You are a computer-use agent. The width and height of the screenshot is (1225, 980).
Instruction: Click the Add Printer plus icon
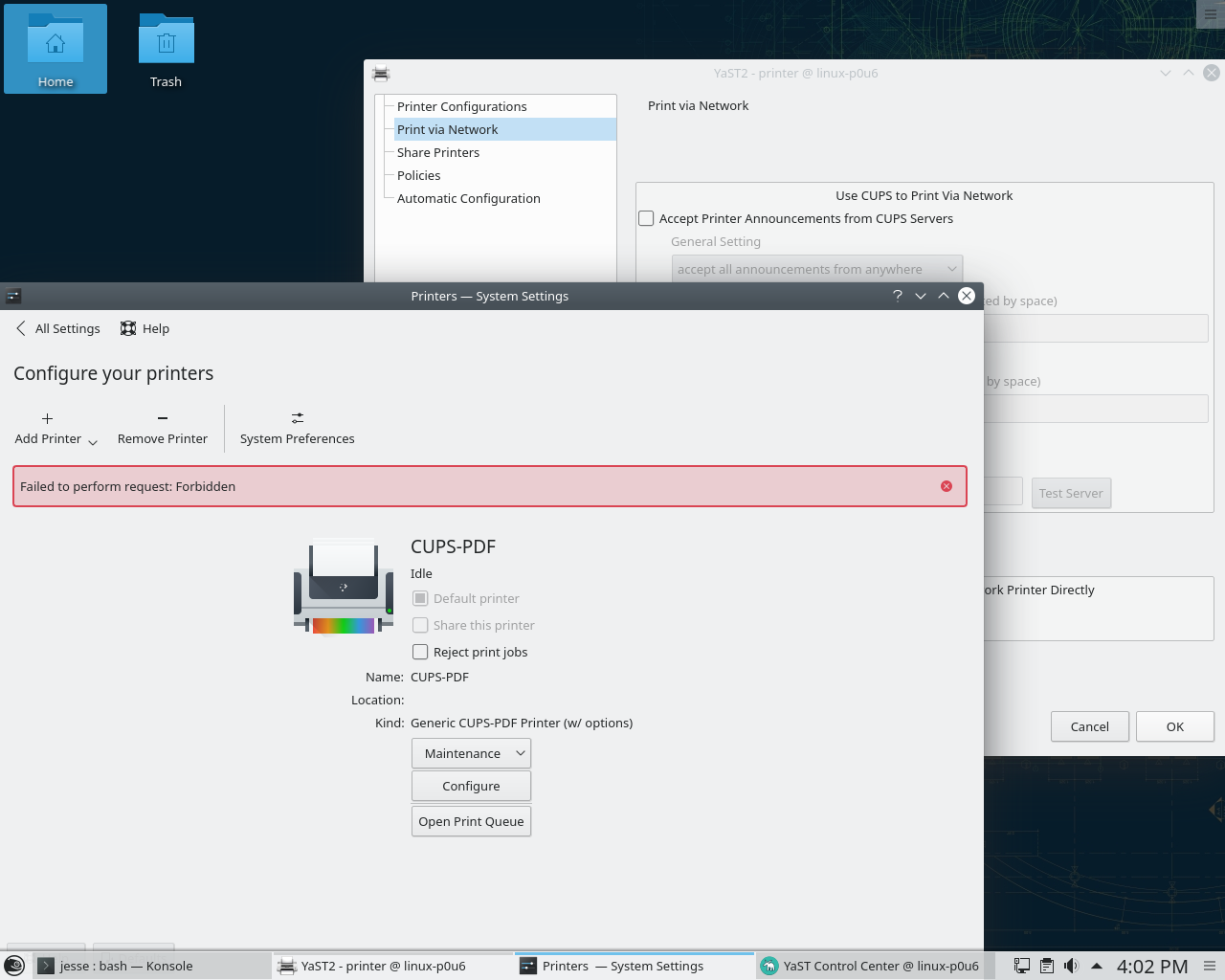(47, 418)
